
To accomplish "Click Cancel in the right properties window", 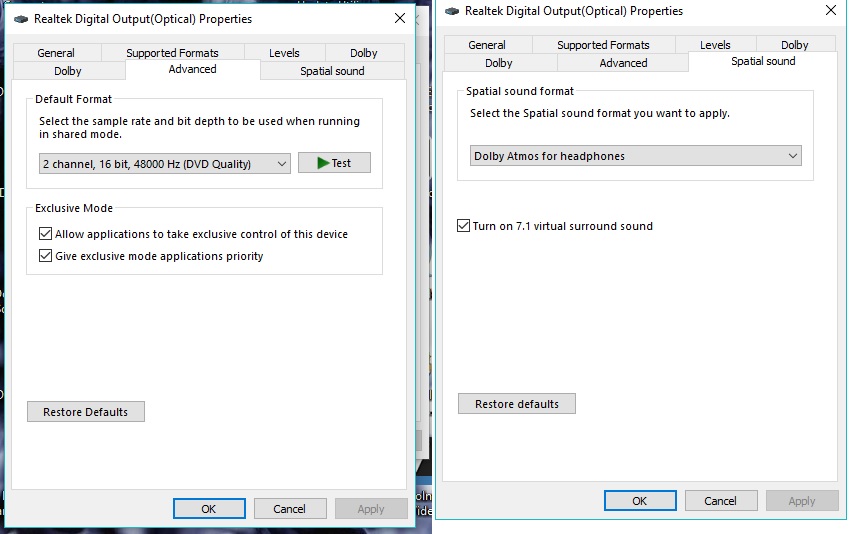I will click(x=721, y=501).
